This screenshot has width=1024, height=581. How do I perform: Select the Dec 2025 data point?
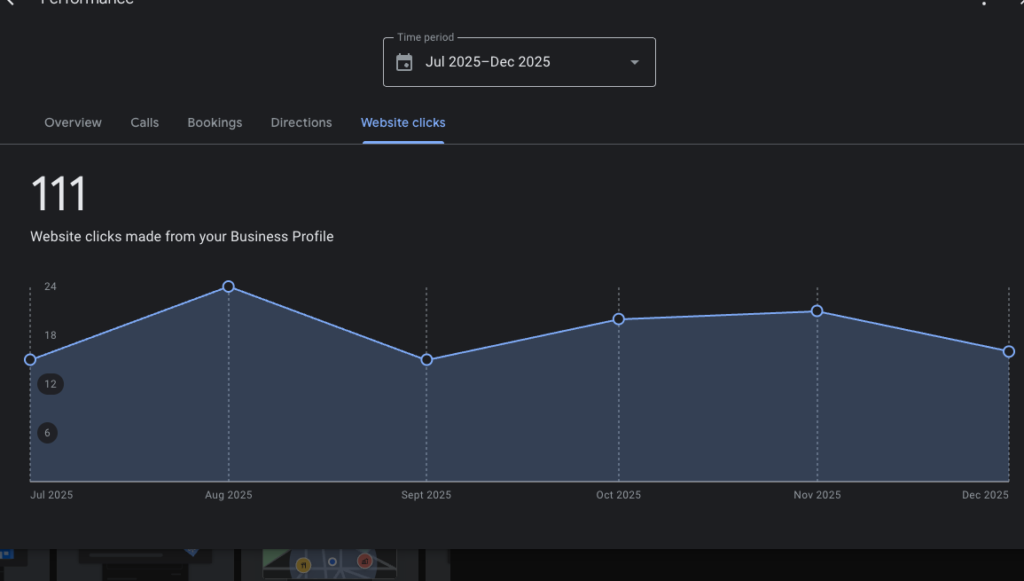(1009, 352)
